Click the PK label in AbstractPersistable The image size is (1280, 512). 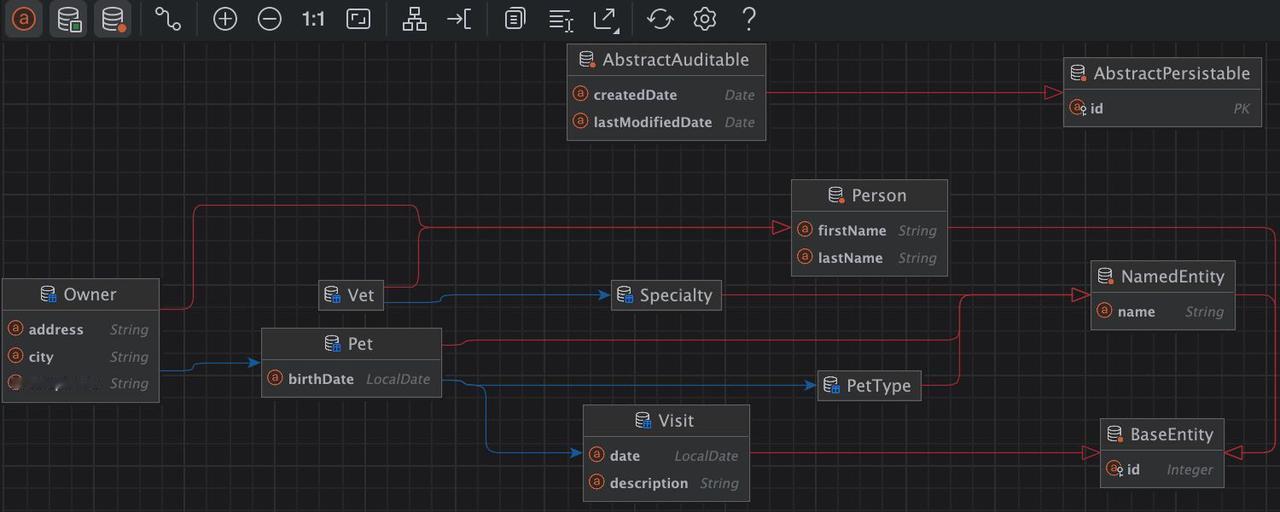tap(1241, 108)
